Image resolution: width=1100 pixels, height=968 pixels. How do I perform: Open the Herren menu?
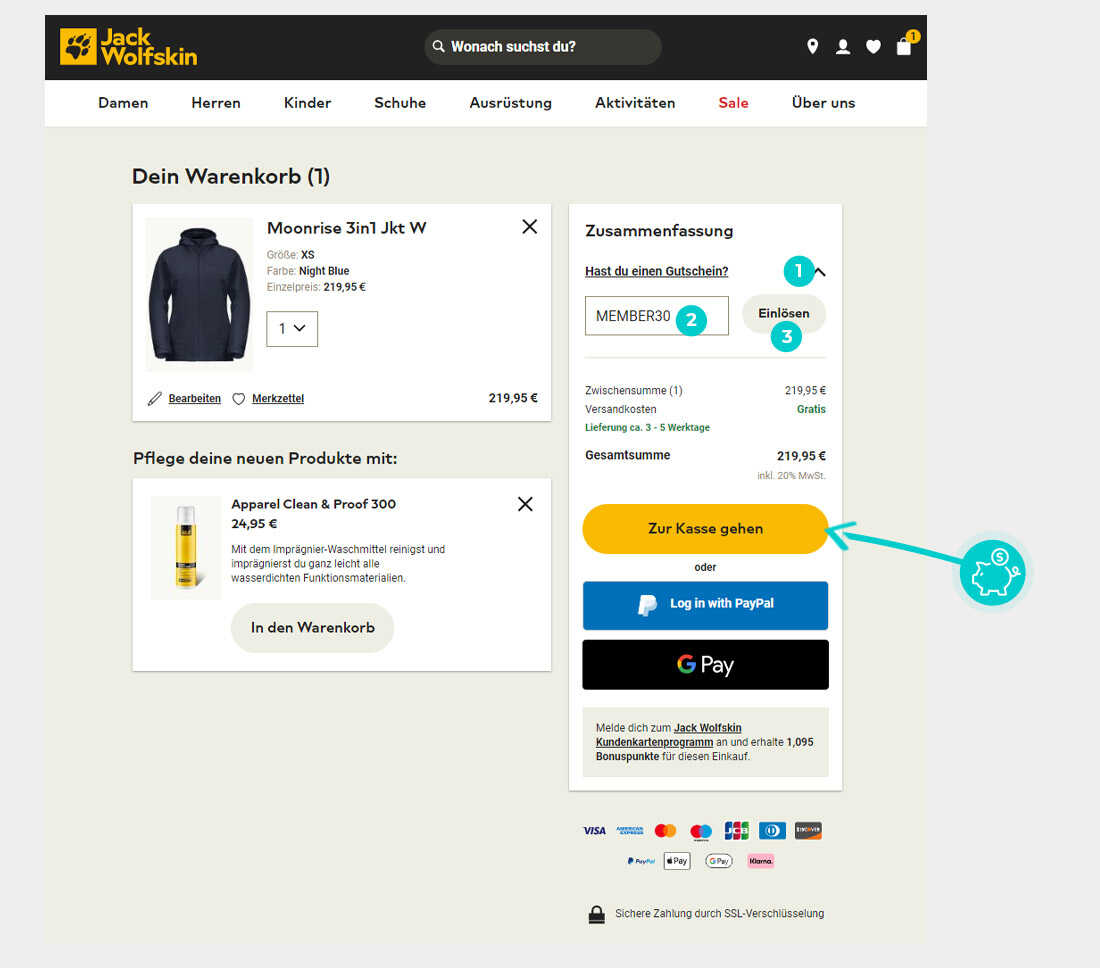216,102
